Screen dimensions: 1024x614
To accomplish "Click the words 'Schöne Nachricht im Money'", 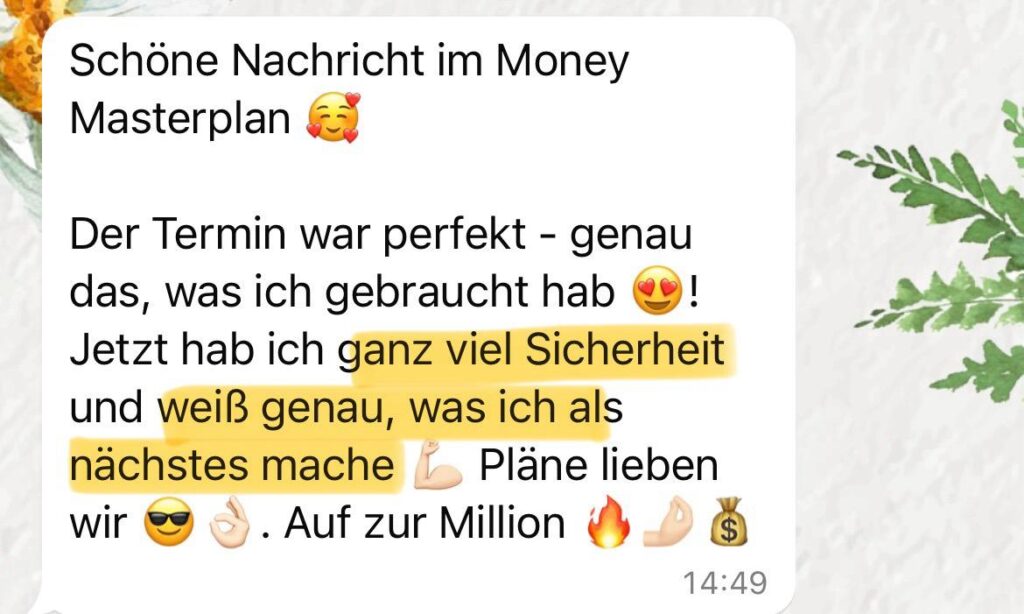I will tap(349, 61).
